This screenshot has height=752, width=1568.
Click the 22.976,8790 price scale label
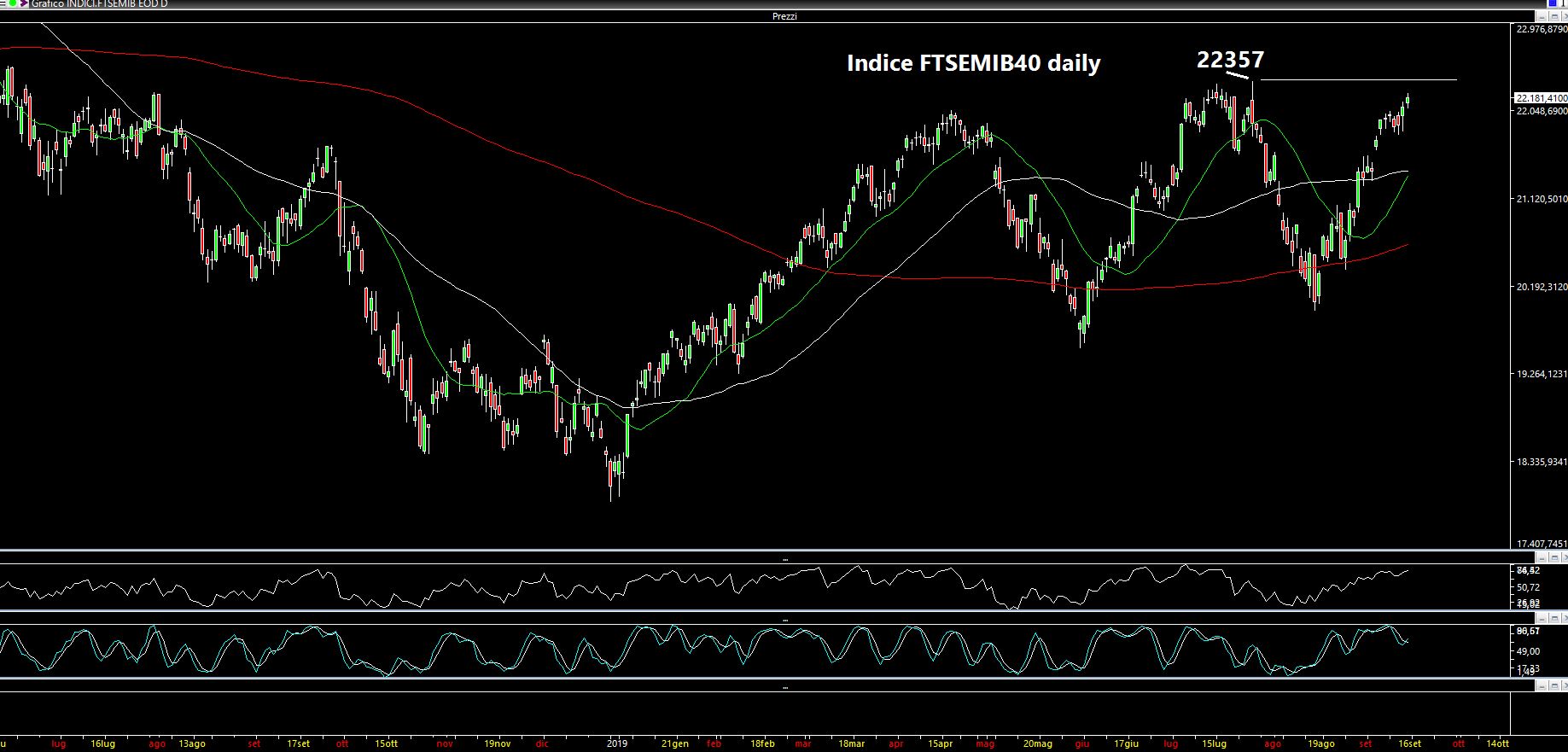1542,29
